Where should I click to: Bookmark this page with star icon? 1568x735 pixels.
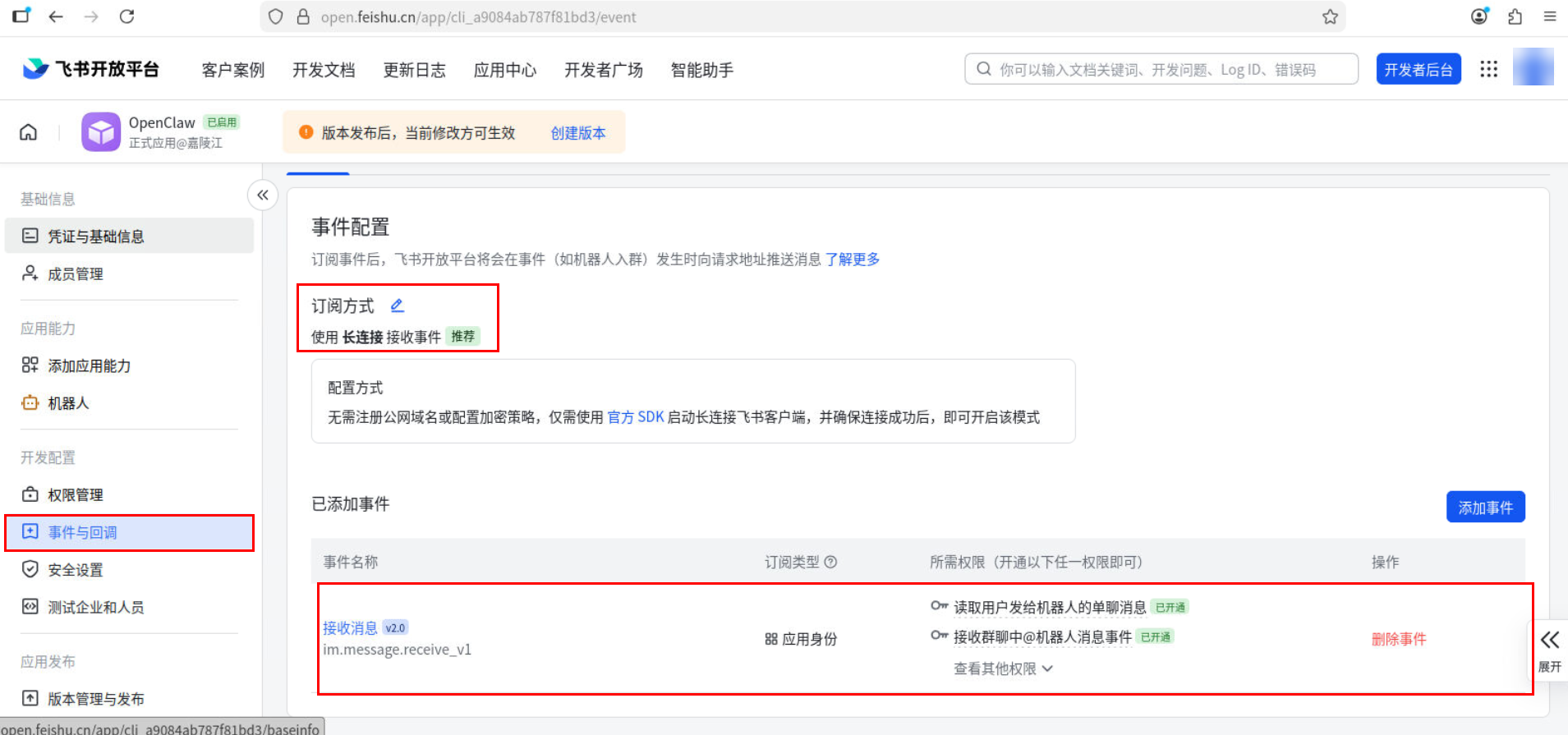1330,16
